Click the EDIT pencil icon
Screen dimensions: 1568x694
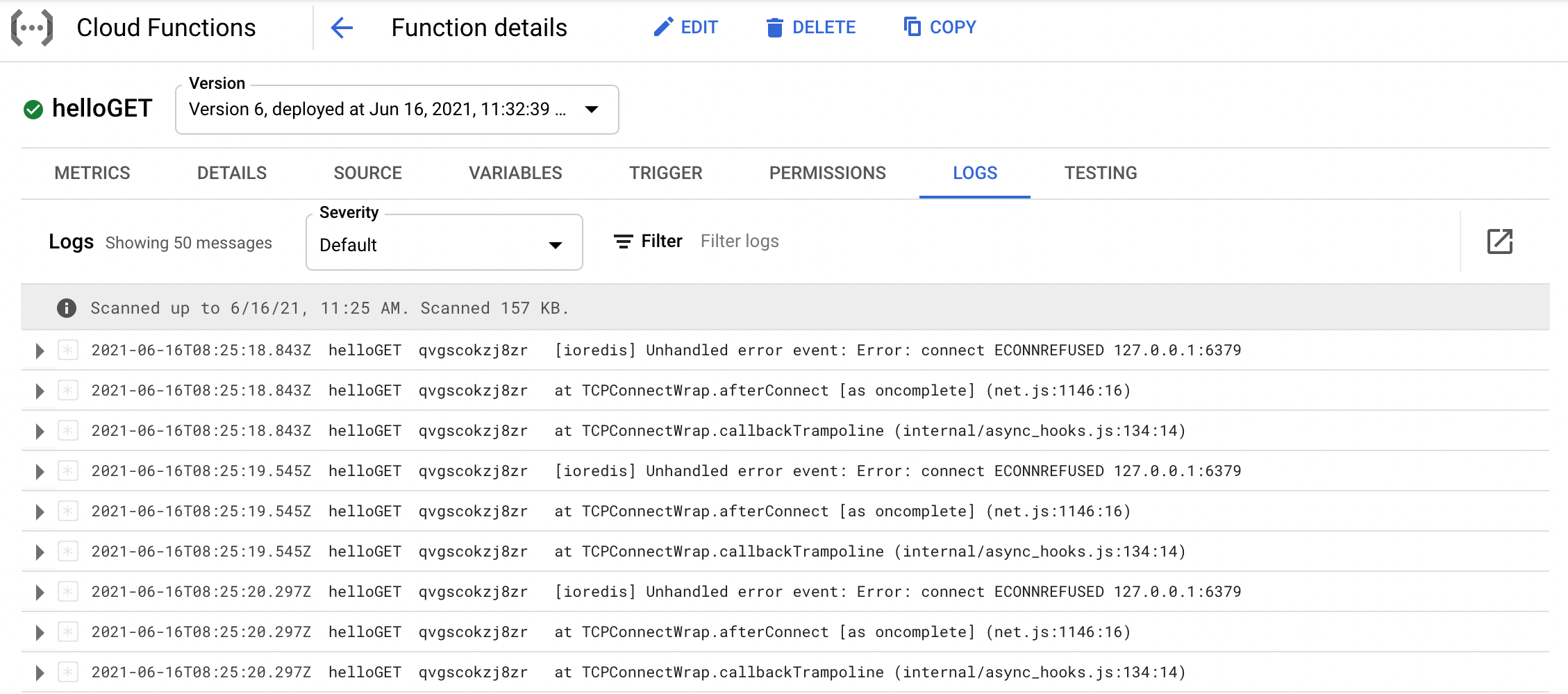click(x=663, y=27)
